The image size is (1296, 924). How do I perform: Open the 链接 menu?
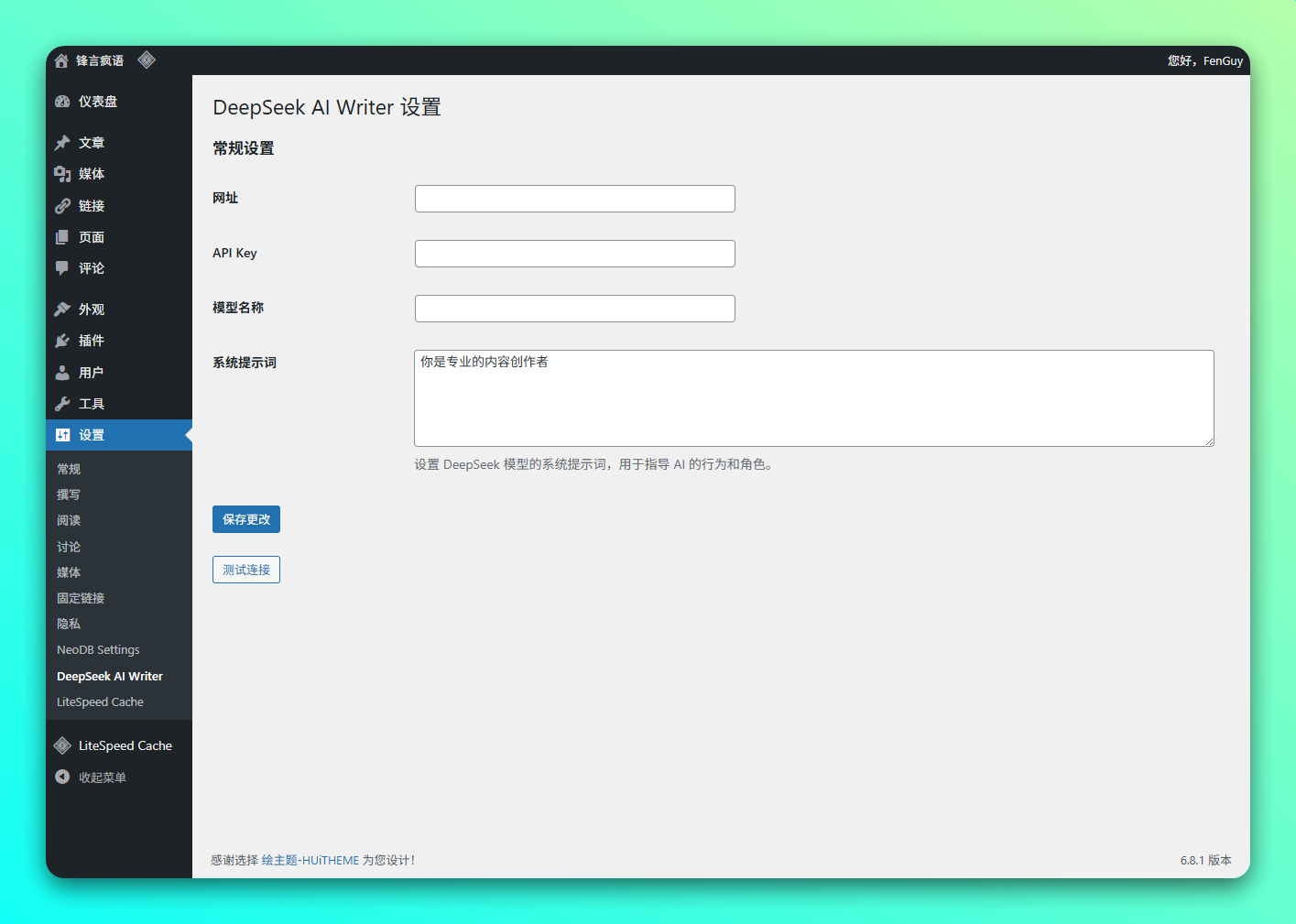[119, 206]
